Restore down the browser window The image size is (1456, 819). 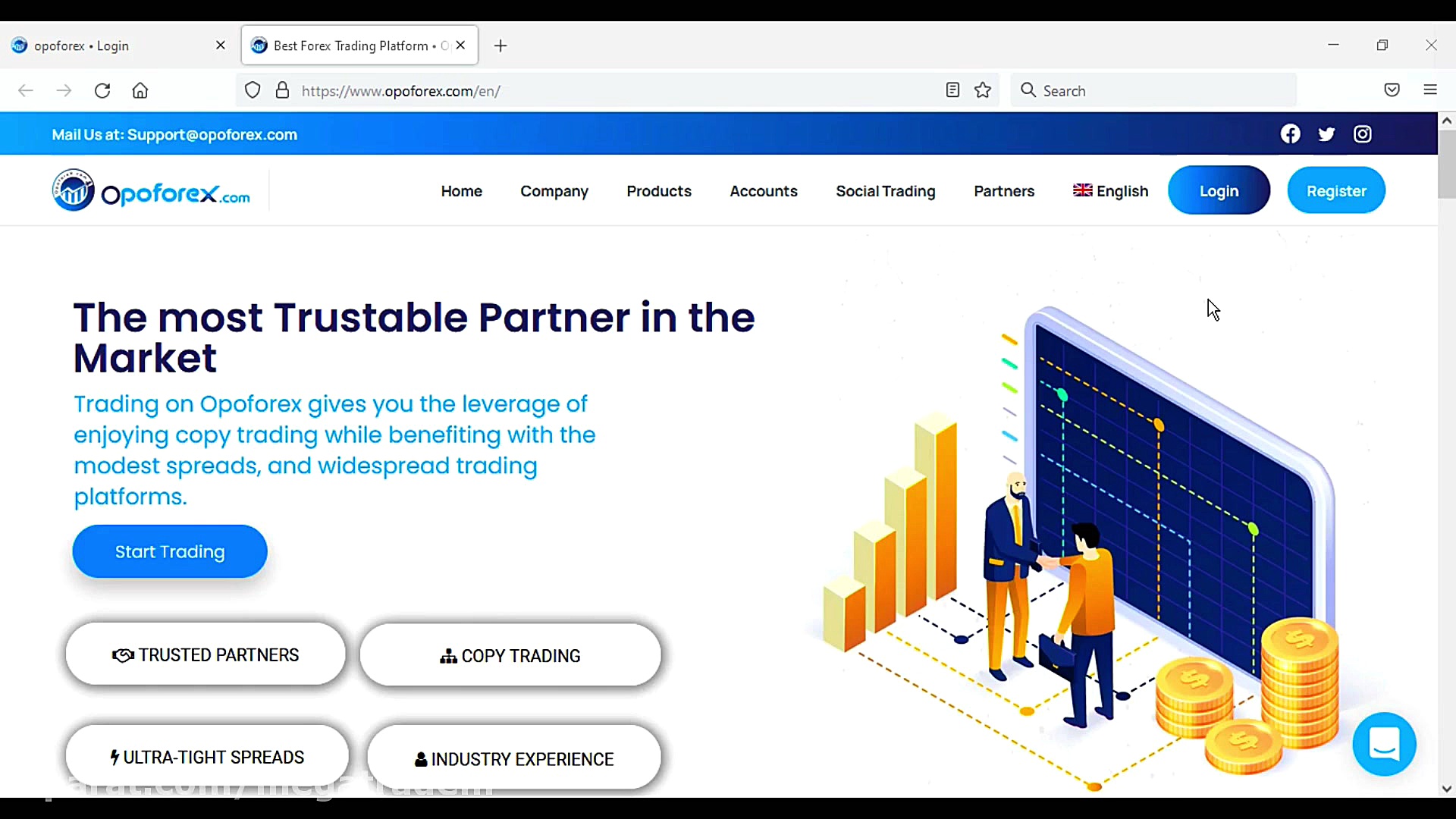1382,45
